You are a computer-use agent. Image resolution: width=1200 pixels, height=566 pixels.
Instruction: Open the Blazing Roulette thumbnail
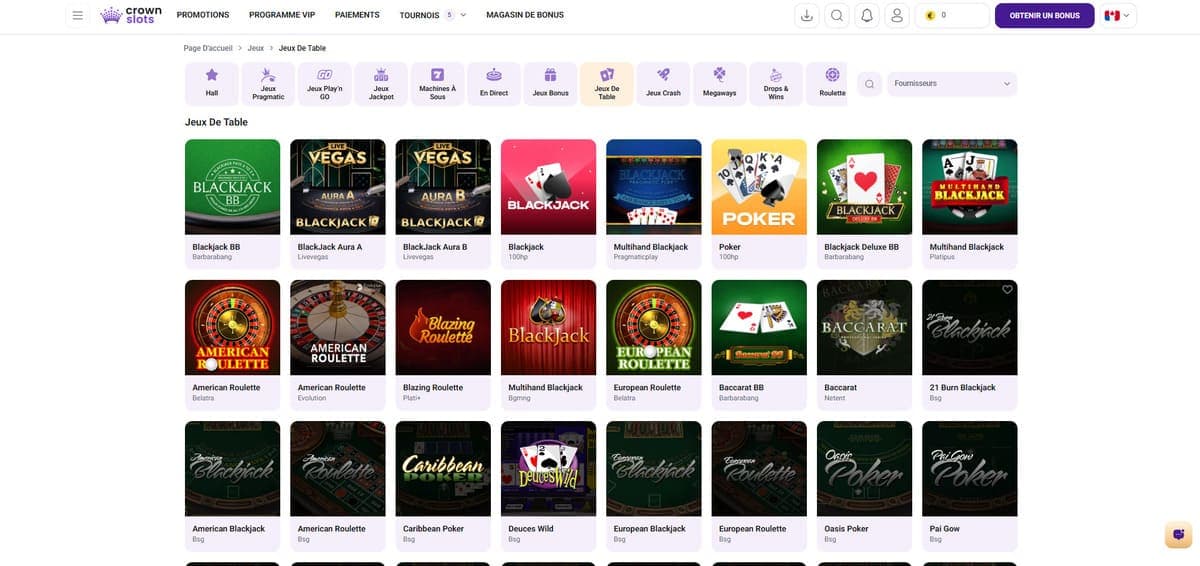(443, 327)
